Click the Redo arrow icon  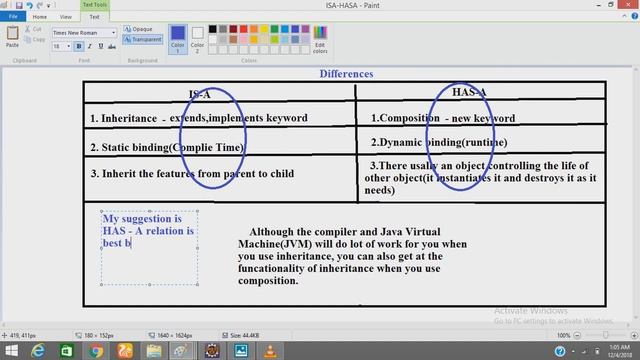[40, 5]
